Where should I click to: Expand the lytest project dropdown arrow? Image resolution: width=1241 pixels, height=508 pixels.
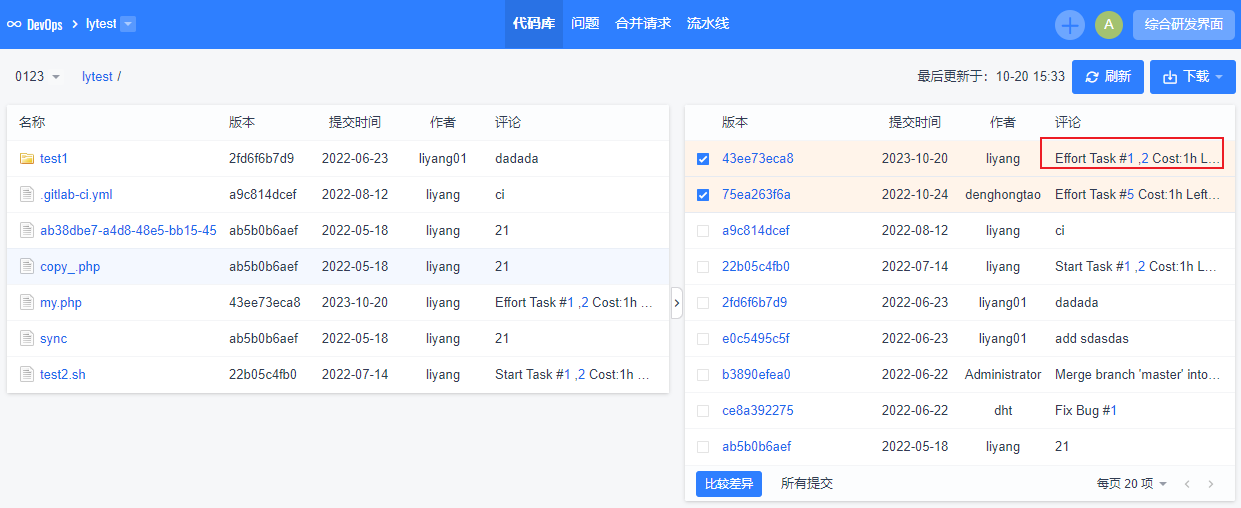click(128, 24)
